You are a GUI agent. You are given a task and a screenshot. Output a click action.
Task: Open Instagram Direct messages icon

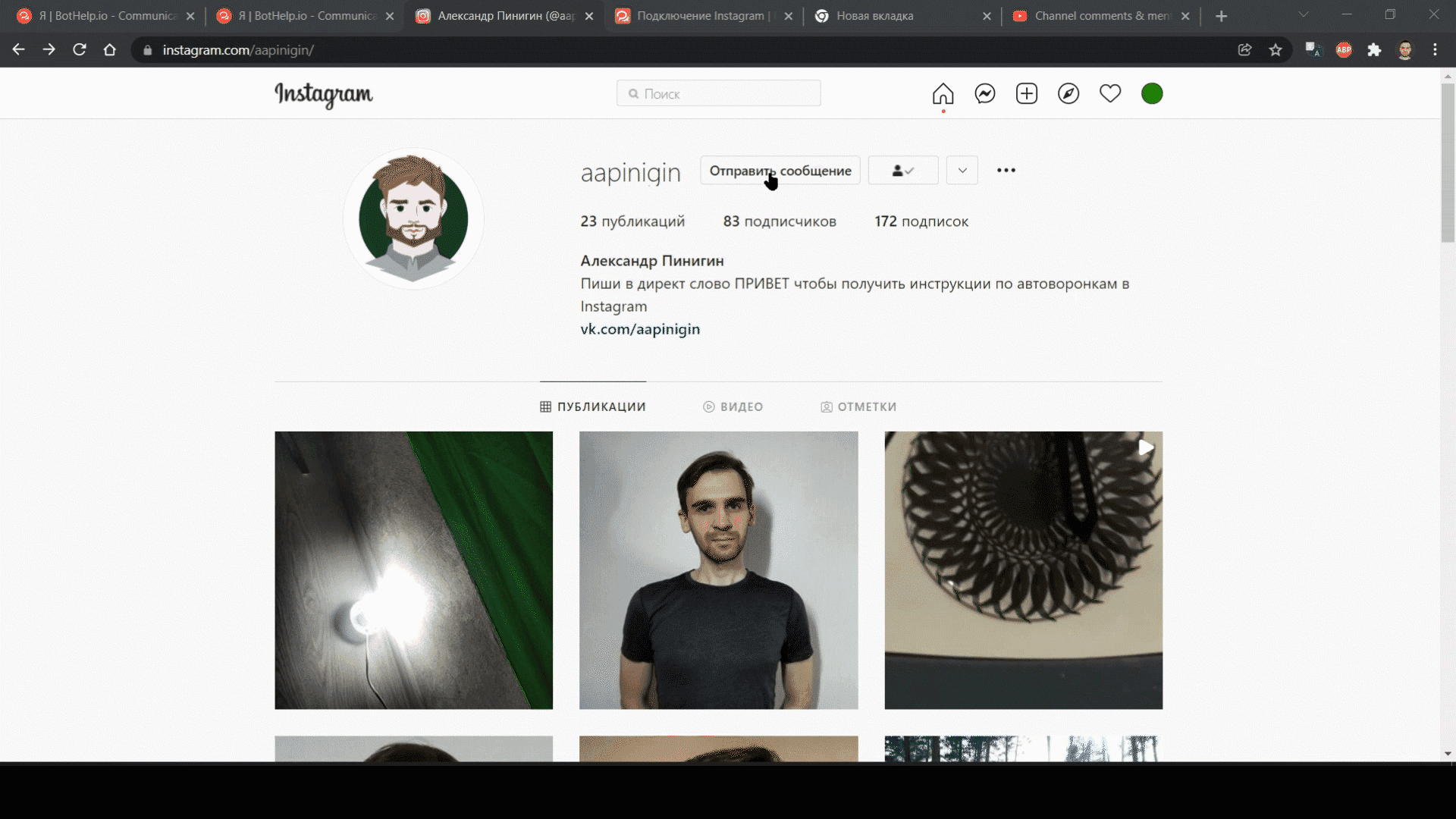(x=984, y=93)
